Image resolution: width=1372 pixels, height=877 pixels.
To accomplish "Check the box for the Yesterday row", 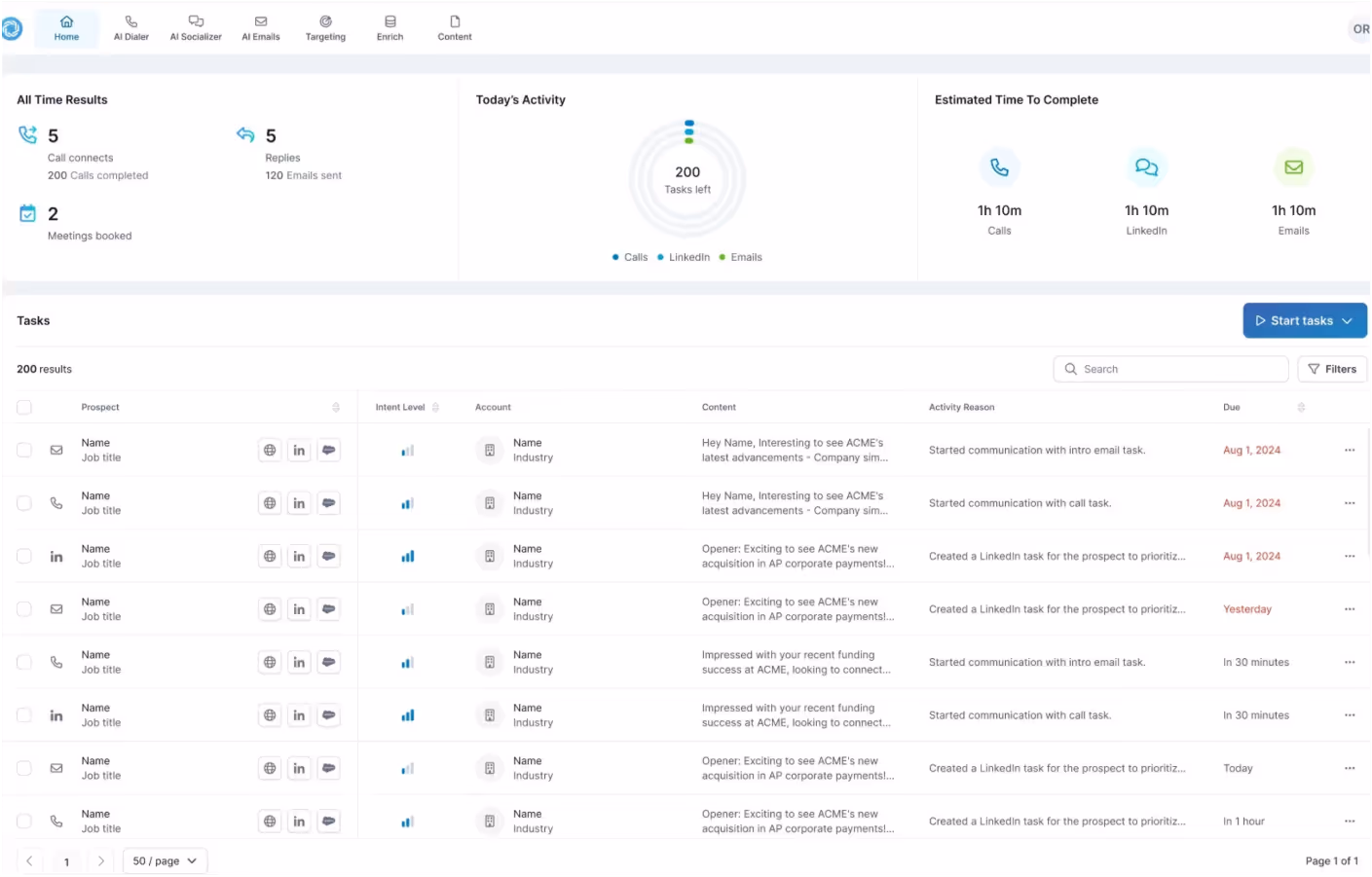I will click(x=24, y=609).
